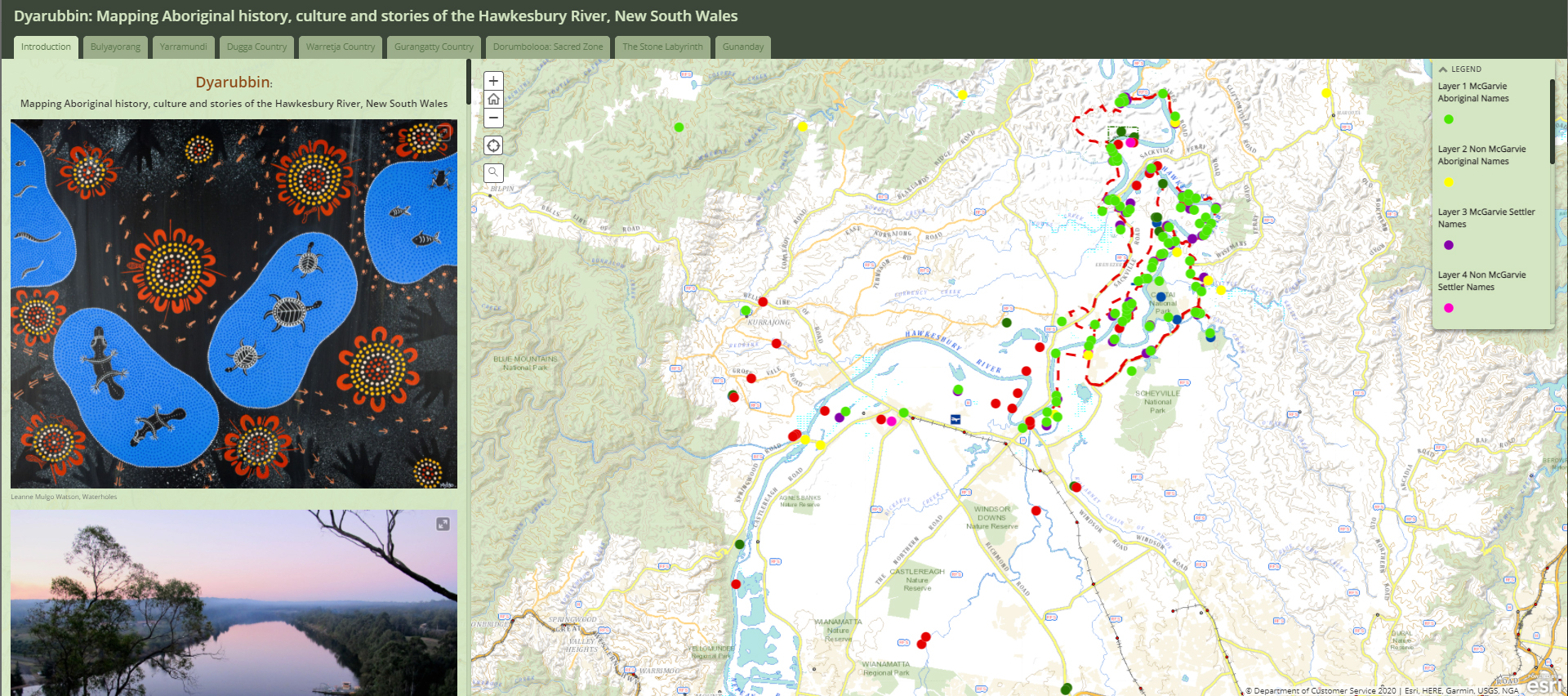1568x696 pixels.
Task: Click purple Layer 3 legend swatch
Action: point(1449,245)
